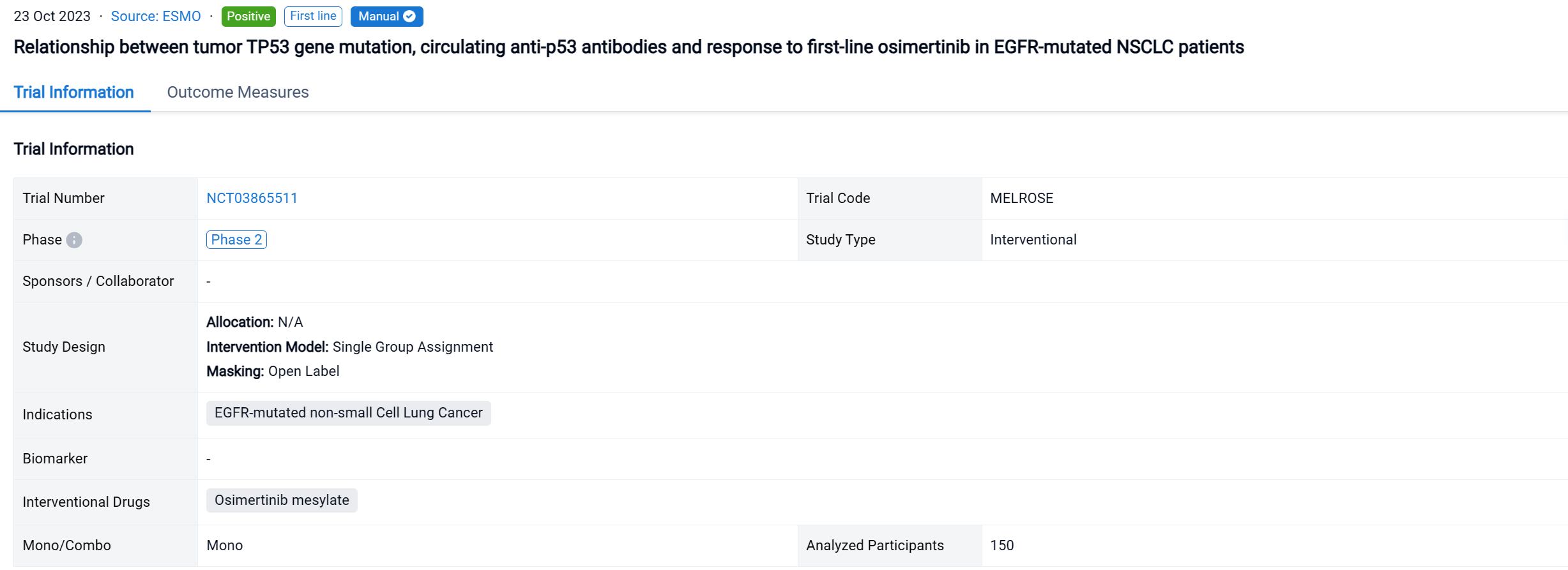
Task: Click the Single Group Assignment text
Action: [x=413, y=347]
